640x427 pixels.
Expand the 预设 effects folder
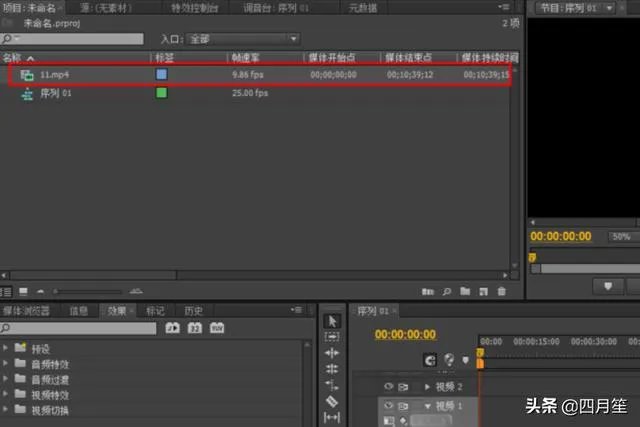(5, 348)
